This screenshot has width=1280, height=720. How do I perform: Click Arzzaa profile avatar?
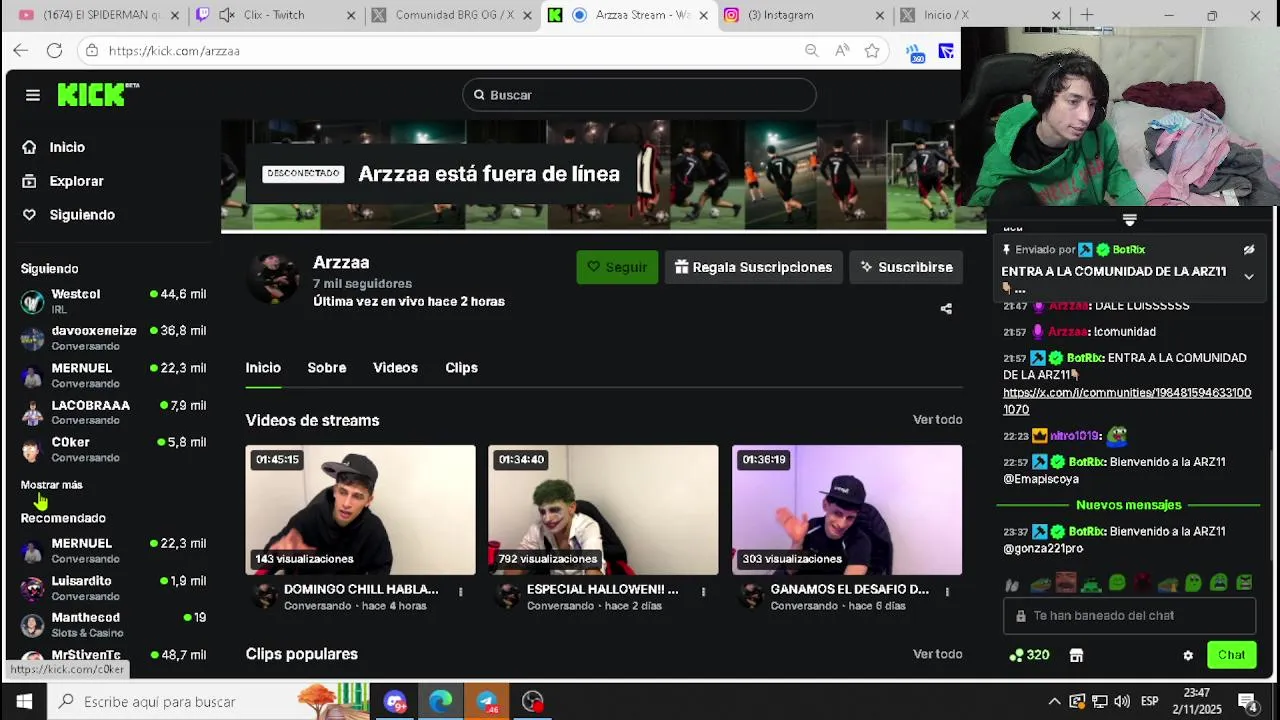[x=273, y=278]
